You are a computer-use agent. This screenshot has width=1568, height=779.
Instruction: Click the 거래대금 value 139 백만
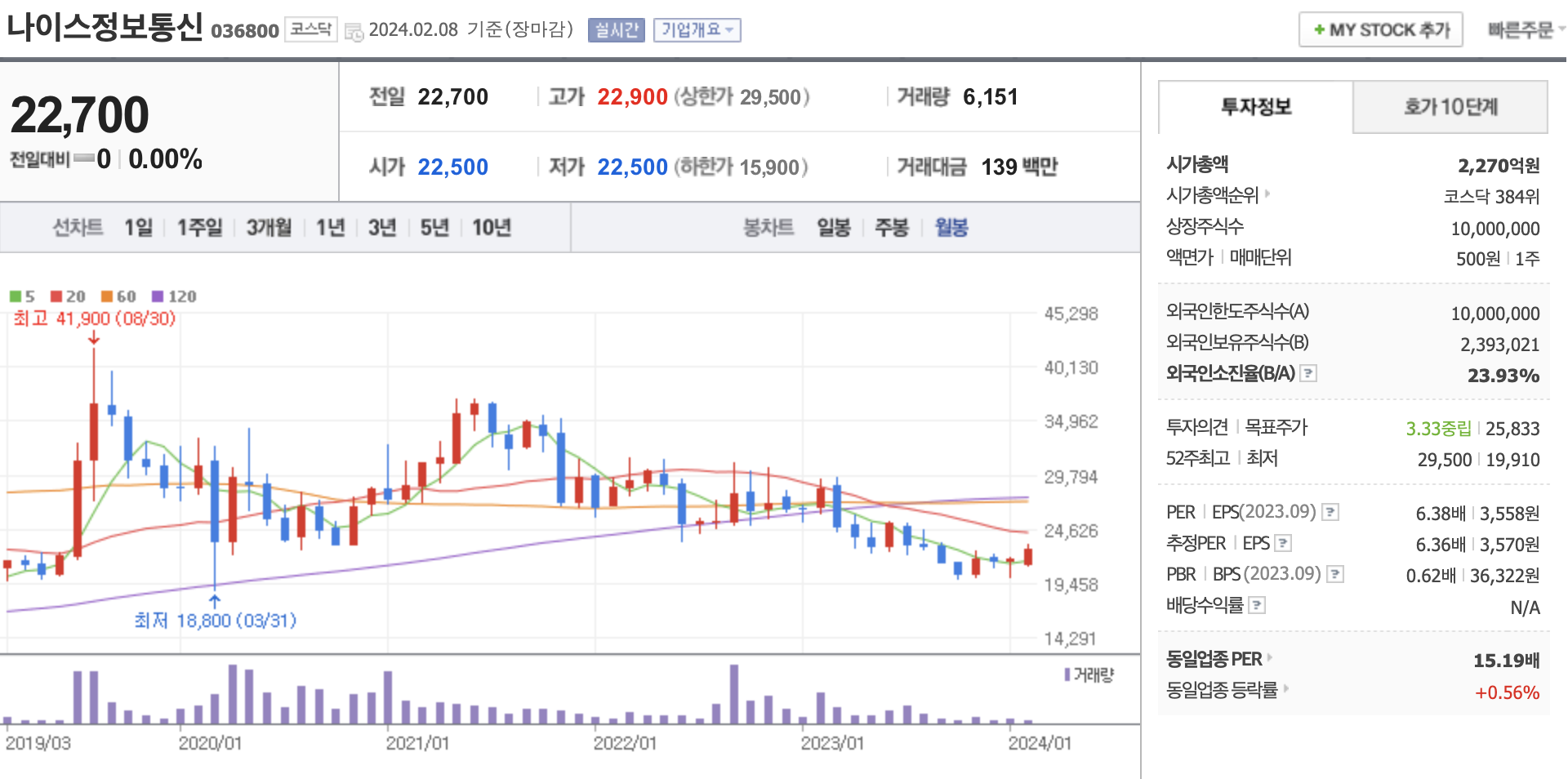[1019, 167]
